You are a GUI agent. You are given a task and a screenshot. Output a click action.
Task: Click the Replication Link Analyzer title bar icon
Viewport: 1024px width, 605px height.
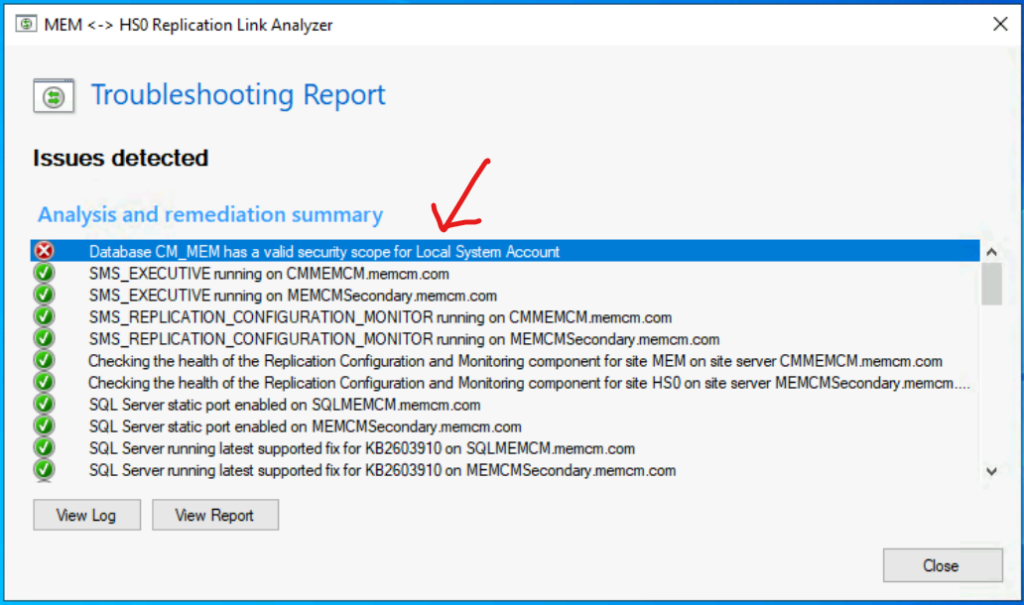pos(26,24)
